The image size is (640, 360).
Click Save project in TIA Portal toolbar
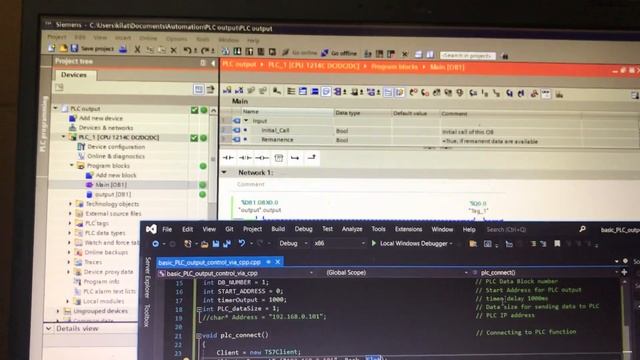coord(92,49)
